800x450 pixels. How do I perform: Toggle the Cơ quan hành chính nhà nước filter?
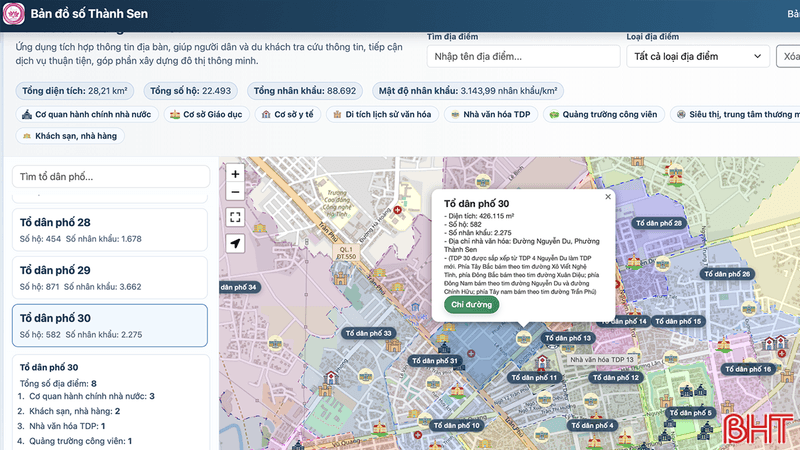pyautogui.click(x=87, y=114)
